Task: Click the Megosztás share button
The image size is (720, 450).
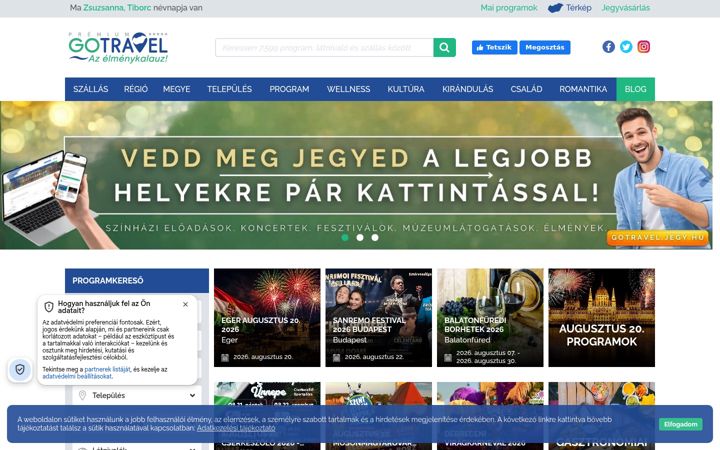Action: click(x=545, y=47)
